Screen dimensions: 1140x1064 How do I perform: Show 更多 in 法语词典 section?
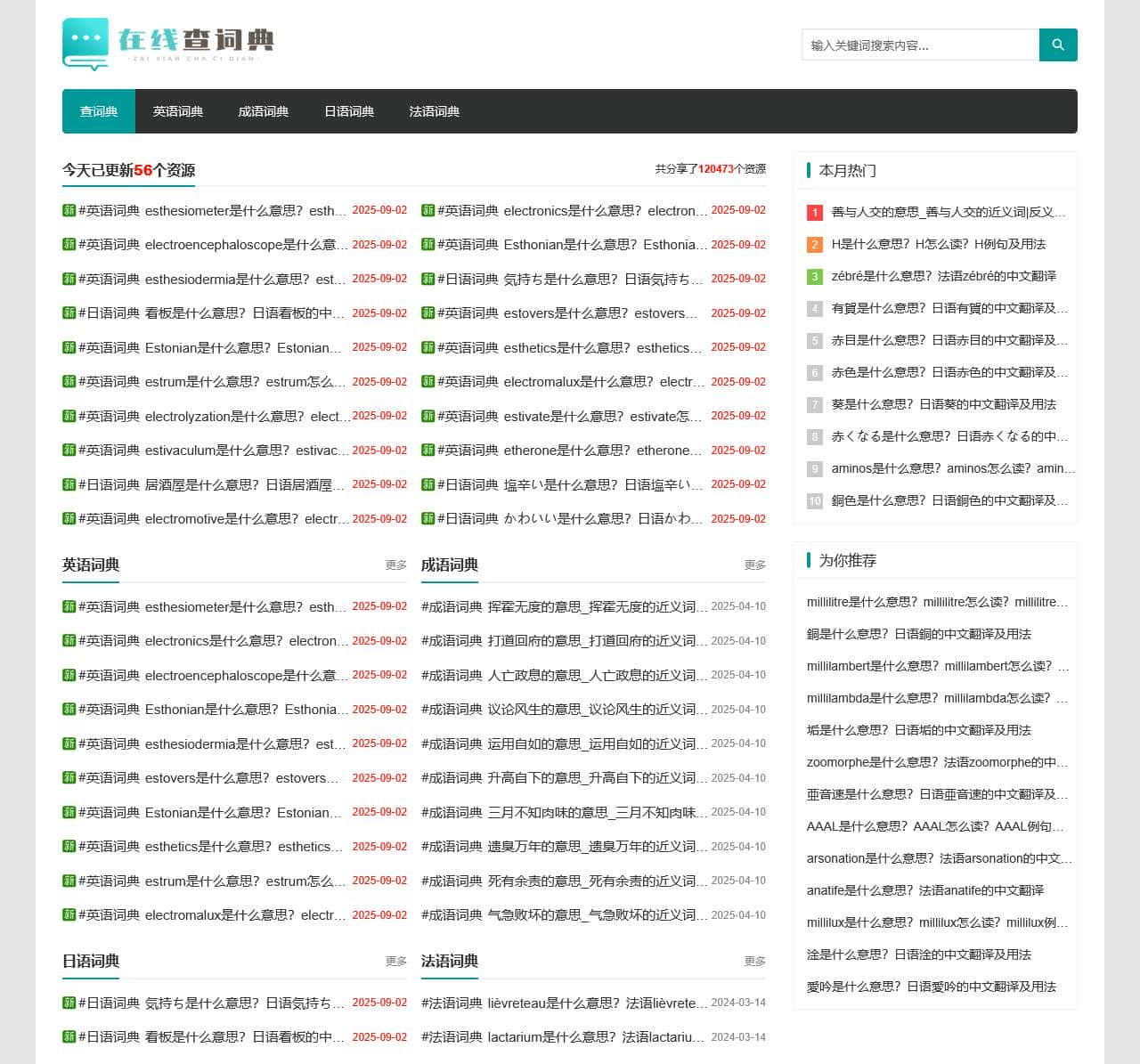point(754,962)
